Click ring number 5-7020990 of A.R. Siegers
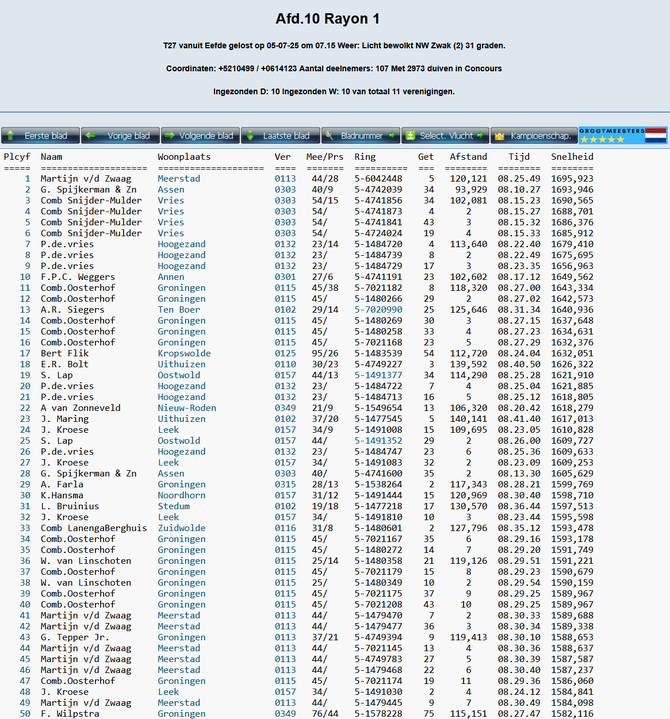670x719 pixels. [x=378, y=310]
